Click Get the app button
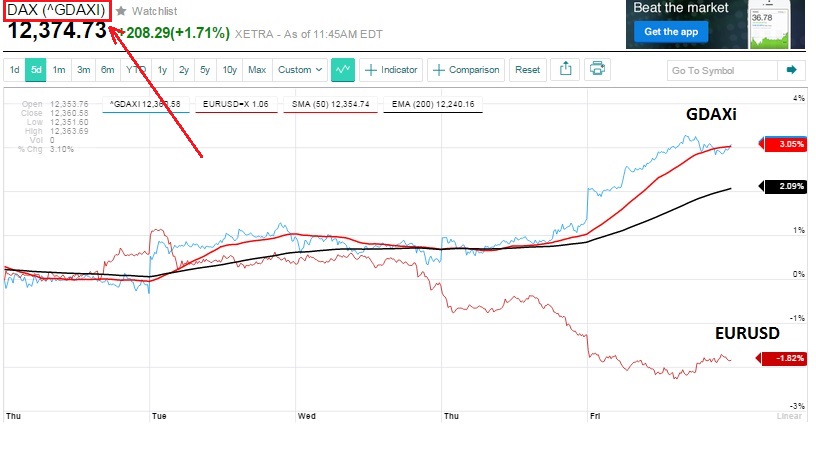The image size is (816, 451). click(671, 32)
